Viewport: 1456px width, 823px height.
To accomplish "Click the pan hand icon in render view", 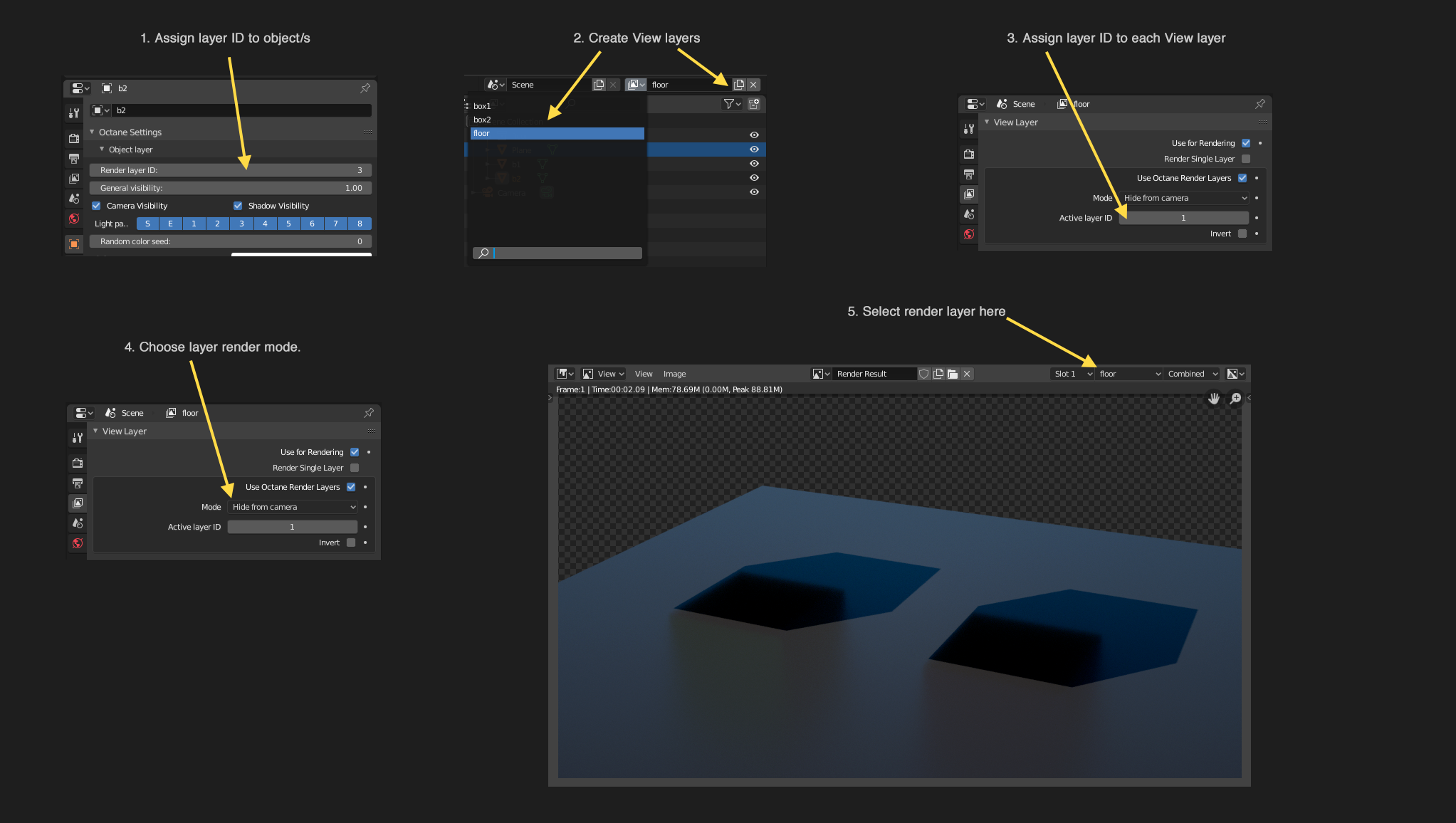I will 1214,399.
